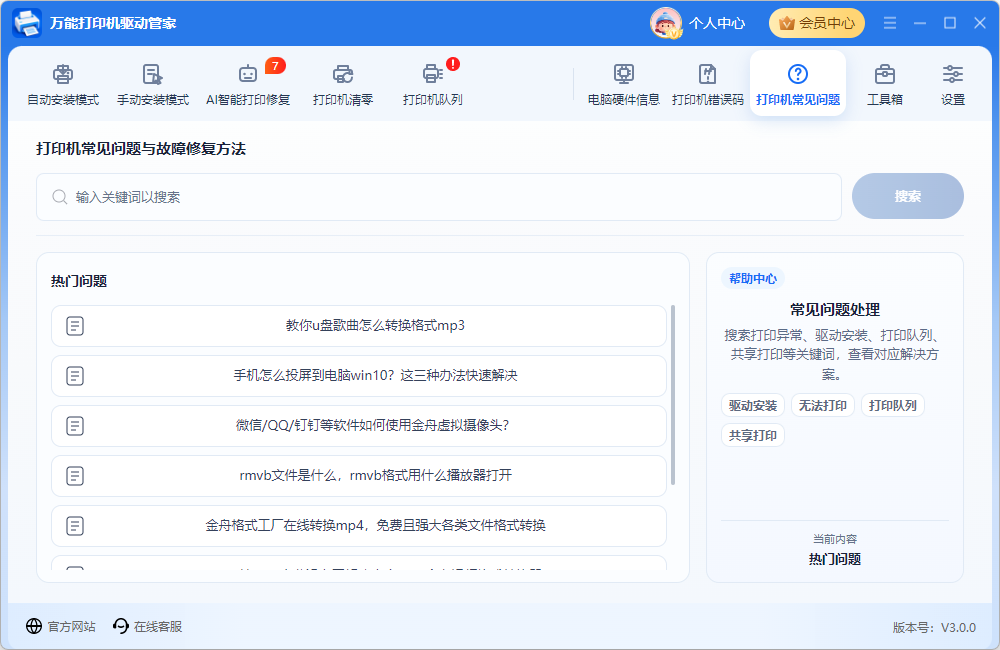Open 在线客服 (online support) link
The image size is (1000, 650).
[158, 626]
